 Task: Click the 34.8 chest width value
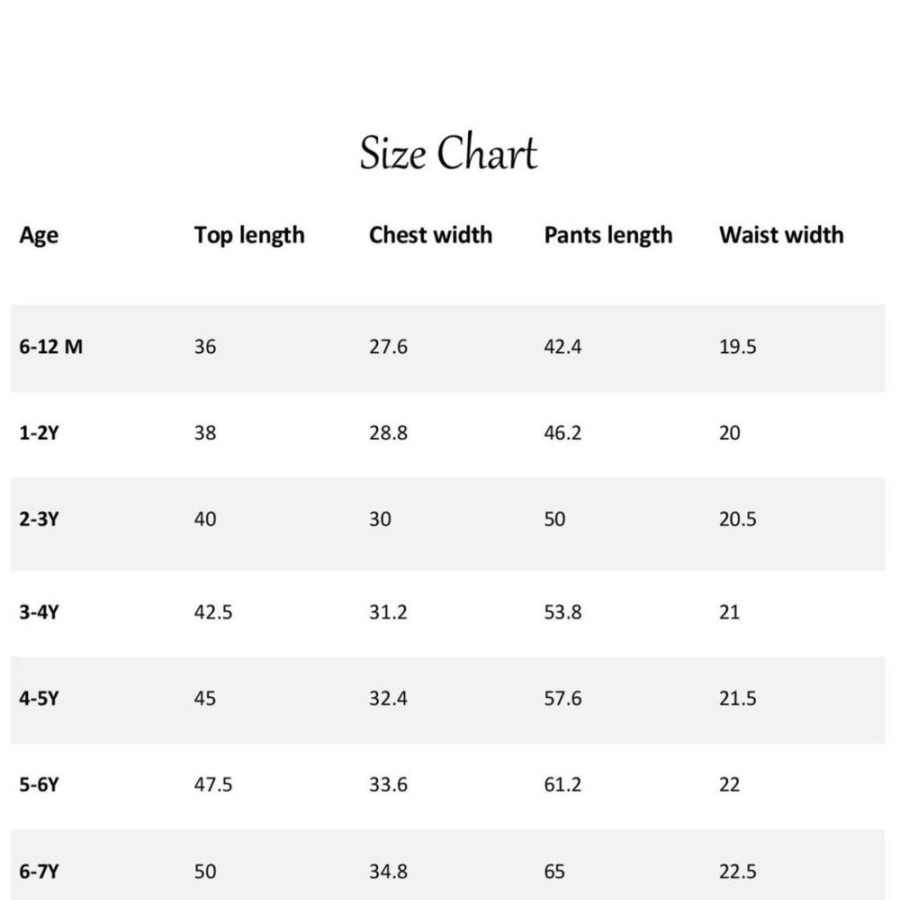click(388, 871)
